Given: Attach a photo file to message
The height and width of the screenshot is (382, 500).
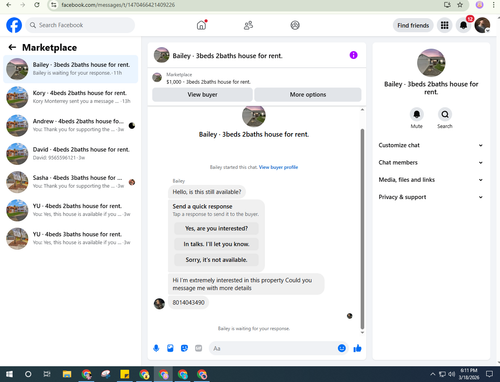Looking at the screenshot, I should tap(170, 348).
